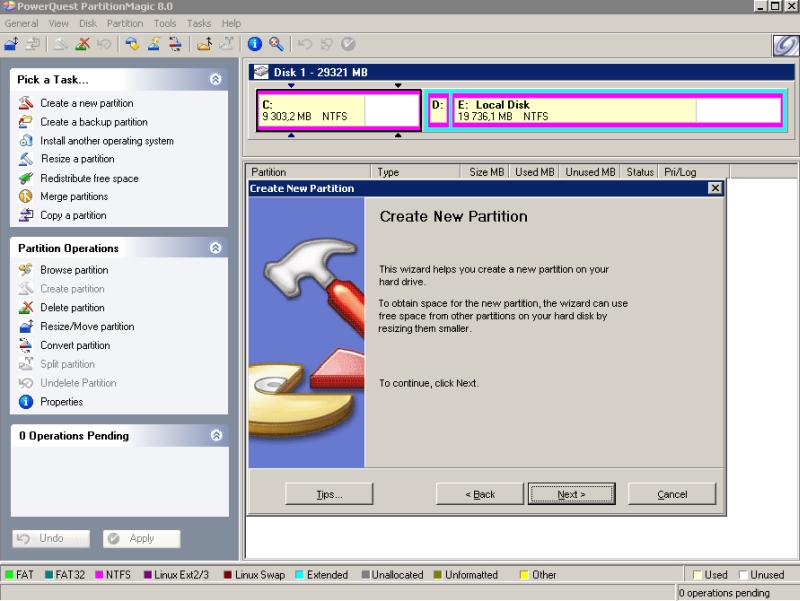
Task: Click the greyed Create partition toolbar icon
Action: tap(60, 44)
